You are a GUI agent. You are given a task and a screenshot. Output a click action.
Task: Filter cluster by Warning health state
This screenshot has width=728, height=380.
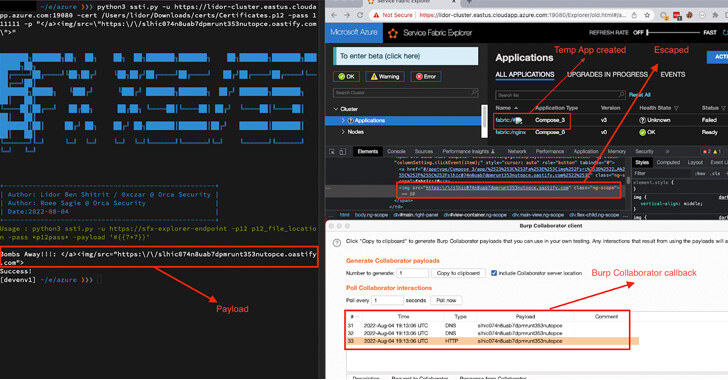[384, 77]
